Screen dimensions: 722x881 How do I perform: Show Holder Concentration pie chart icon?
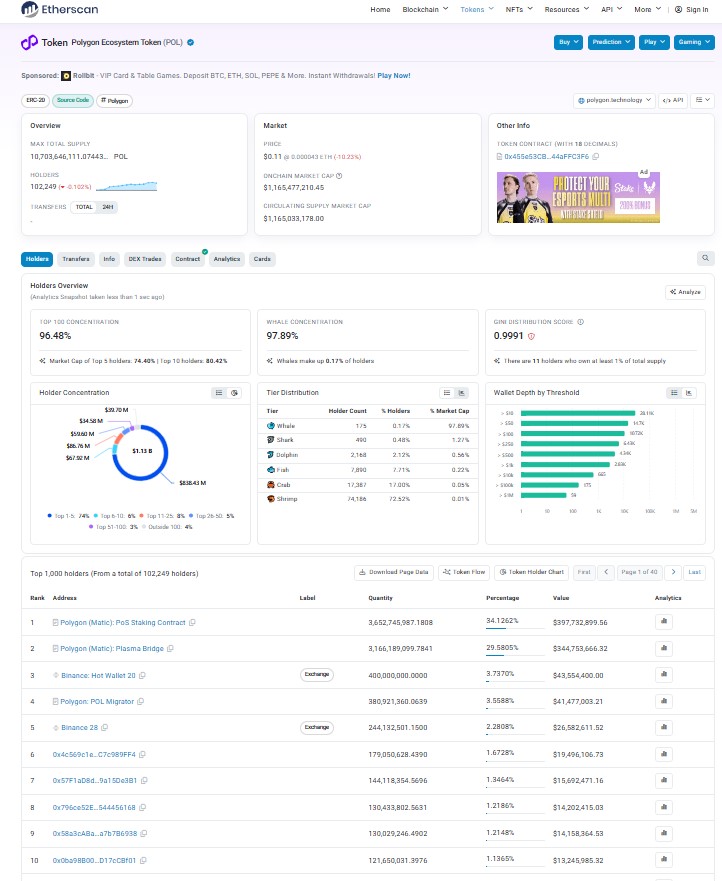click(x=234, y=393)
